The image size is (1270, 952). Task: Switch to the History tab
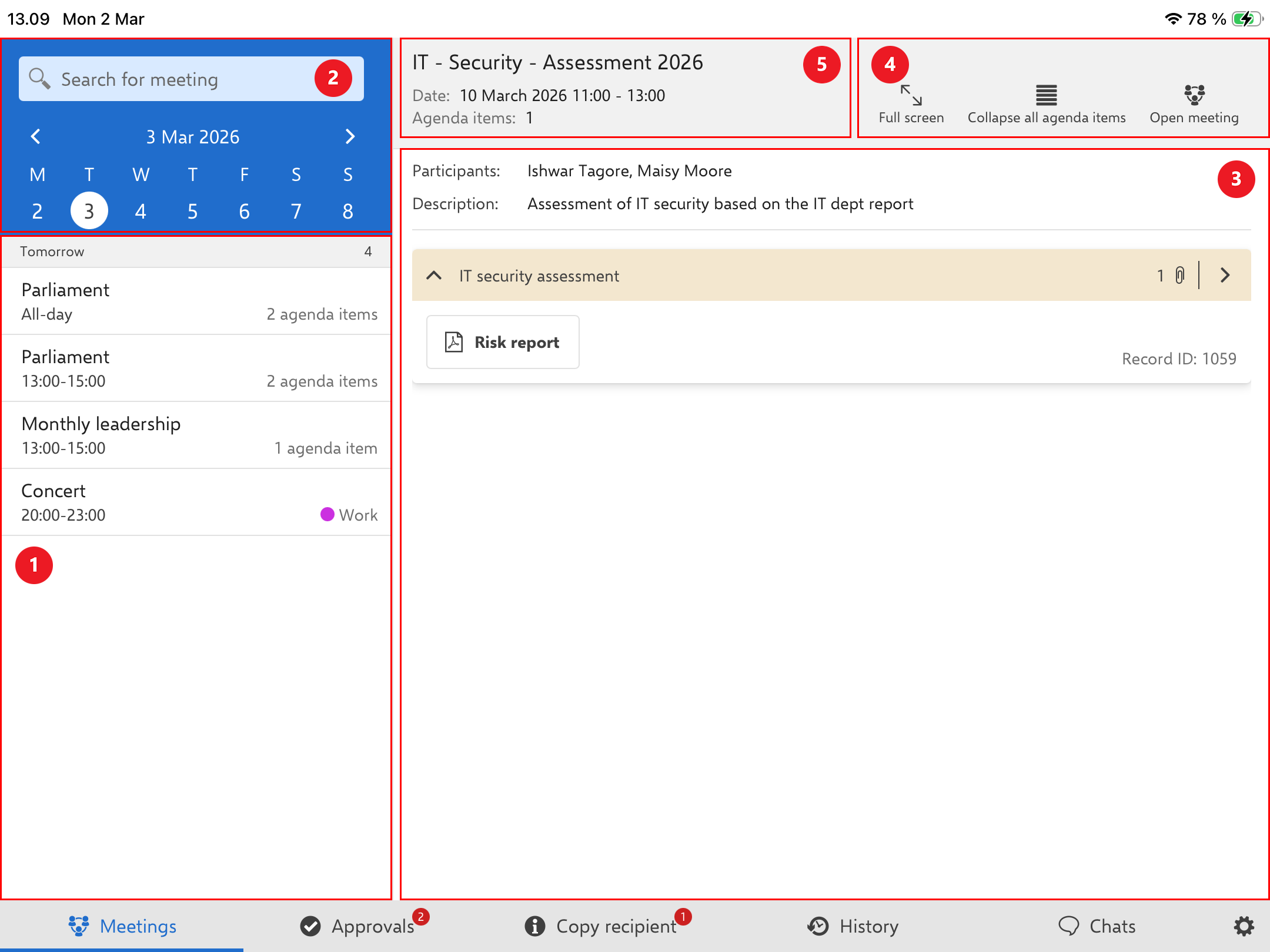click(853, 926)
